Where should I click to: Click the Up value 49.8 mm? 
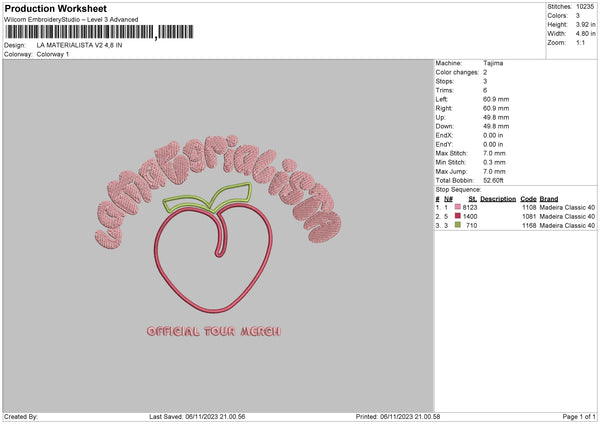coord(496,117)
